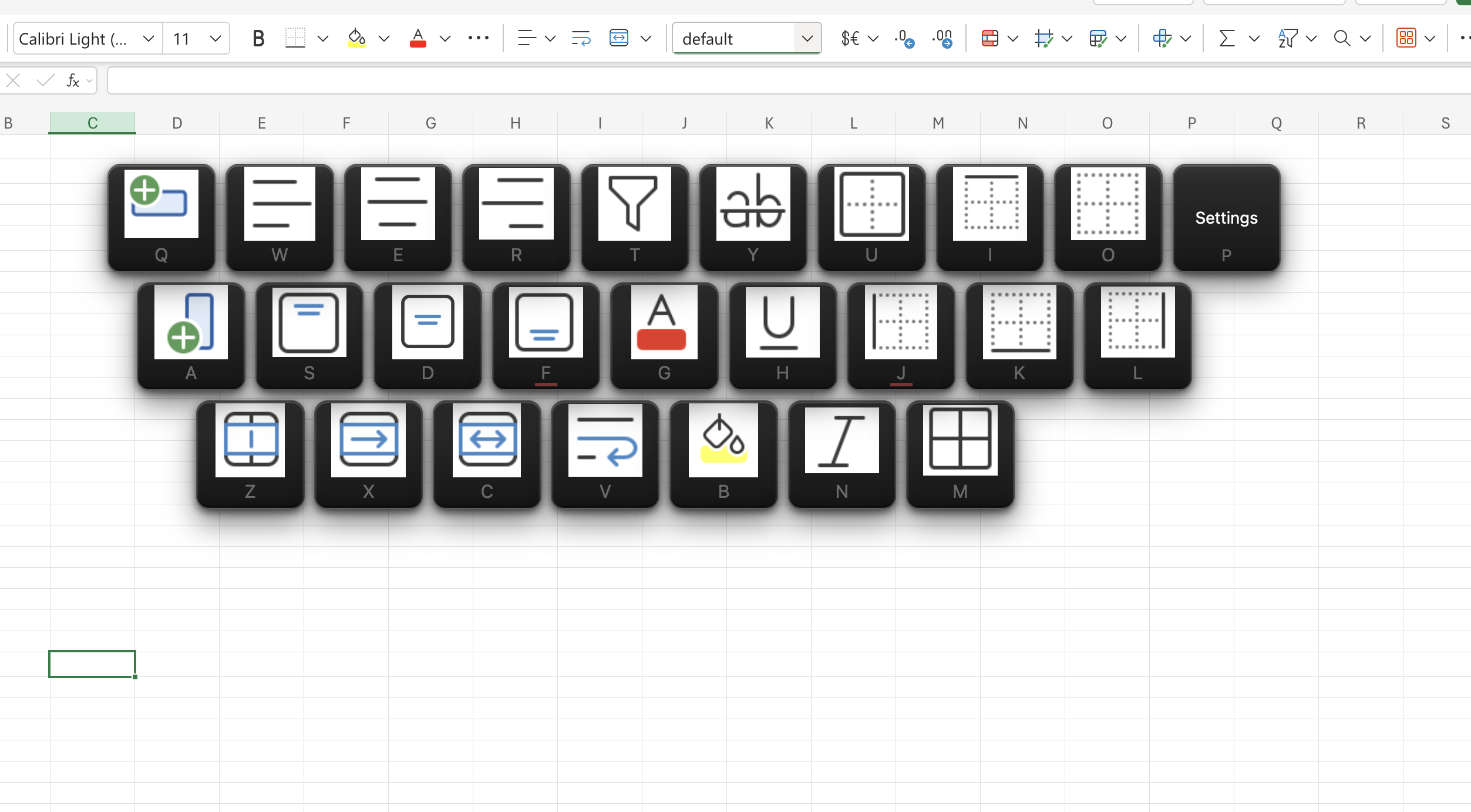Viewport: 1471px width, 812px height.
Task: Expand the merge cells dropdown arrow
Action: (647, 38)
